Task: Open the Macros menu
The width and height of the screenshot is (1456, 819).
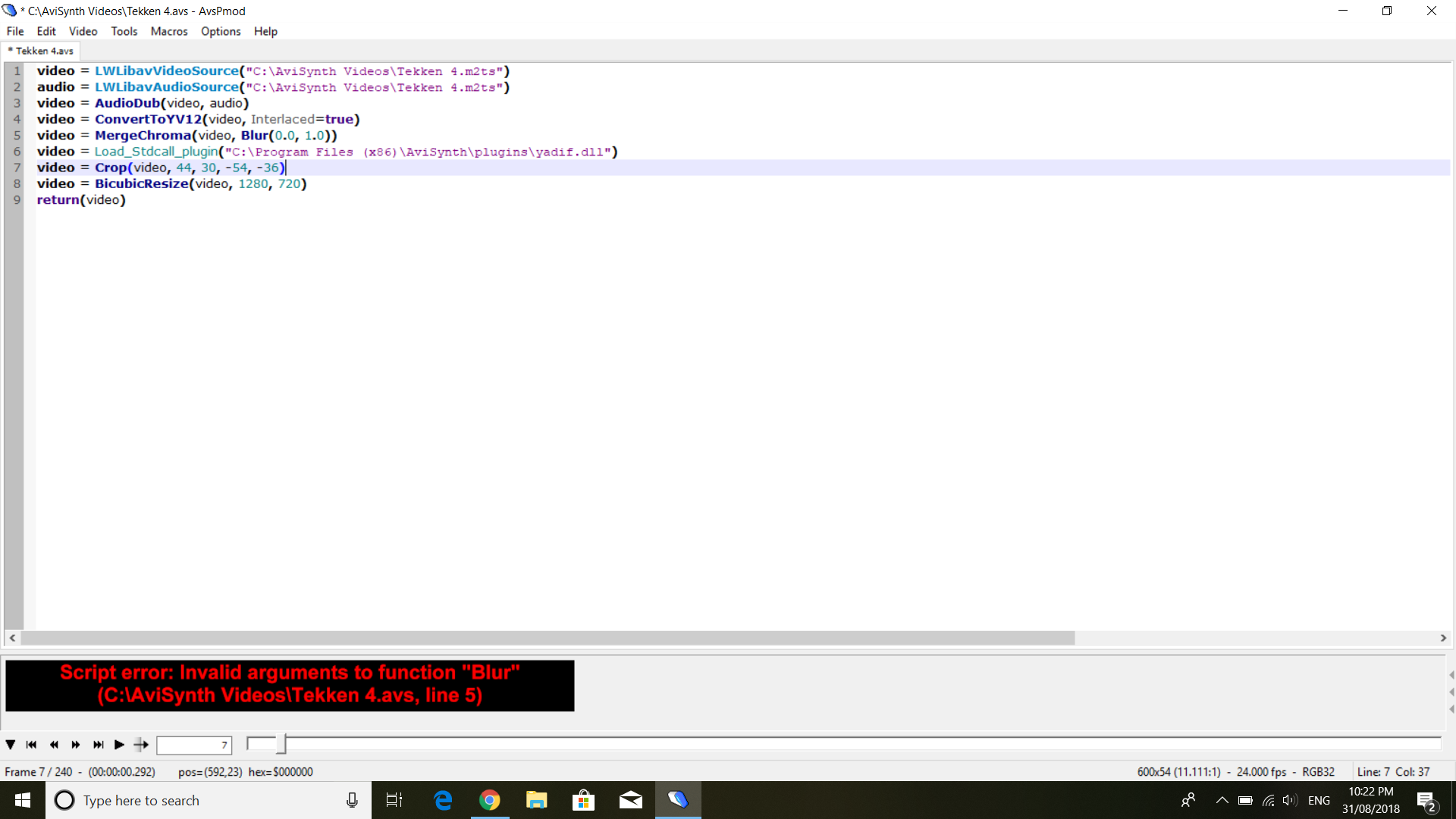Action: click(x=168, y=31)
